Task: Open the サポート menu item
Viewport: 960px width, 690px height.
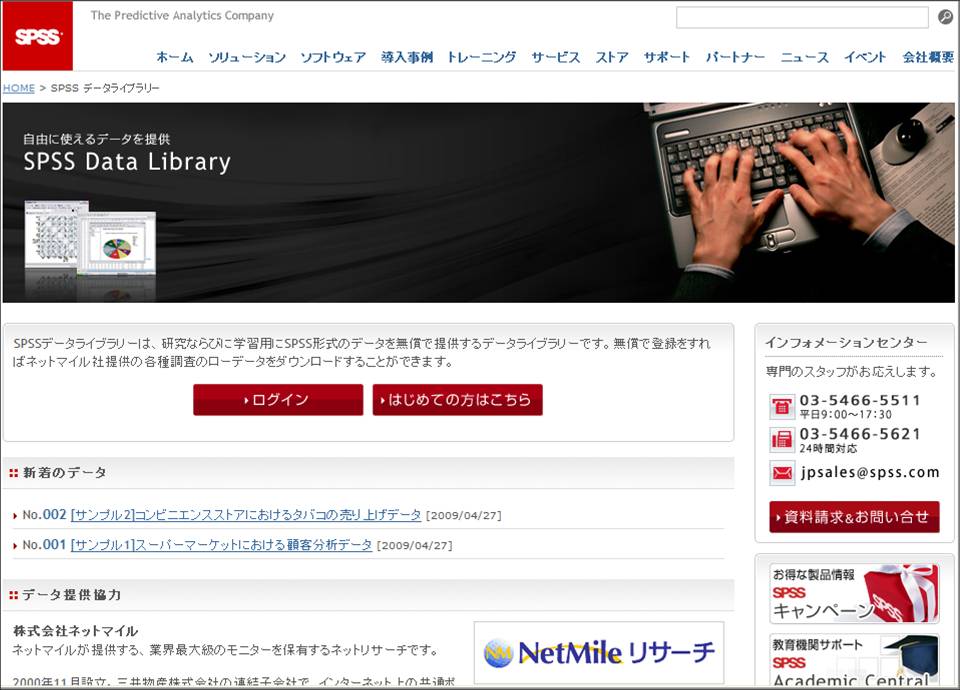Action: click(x=667, y=58)
